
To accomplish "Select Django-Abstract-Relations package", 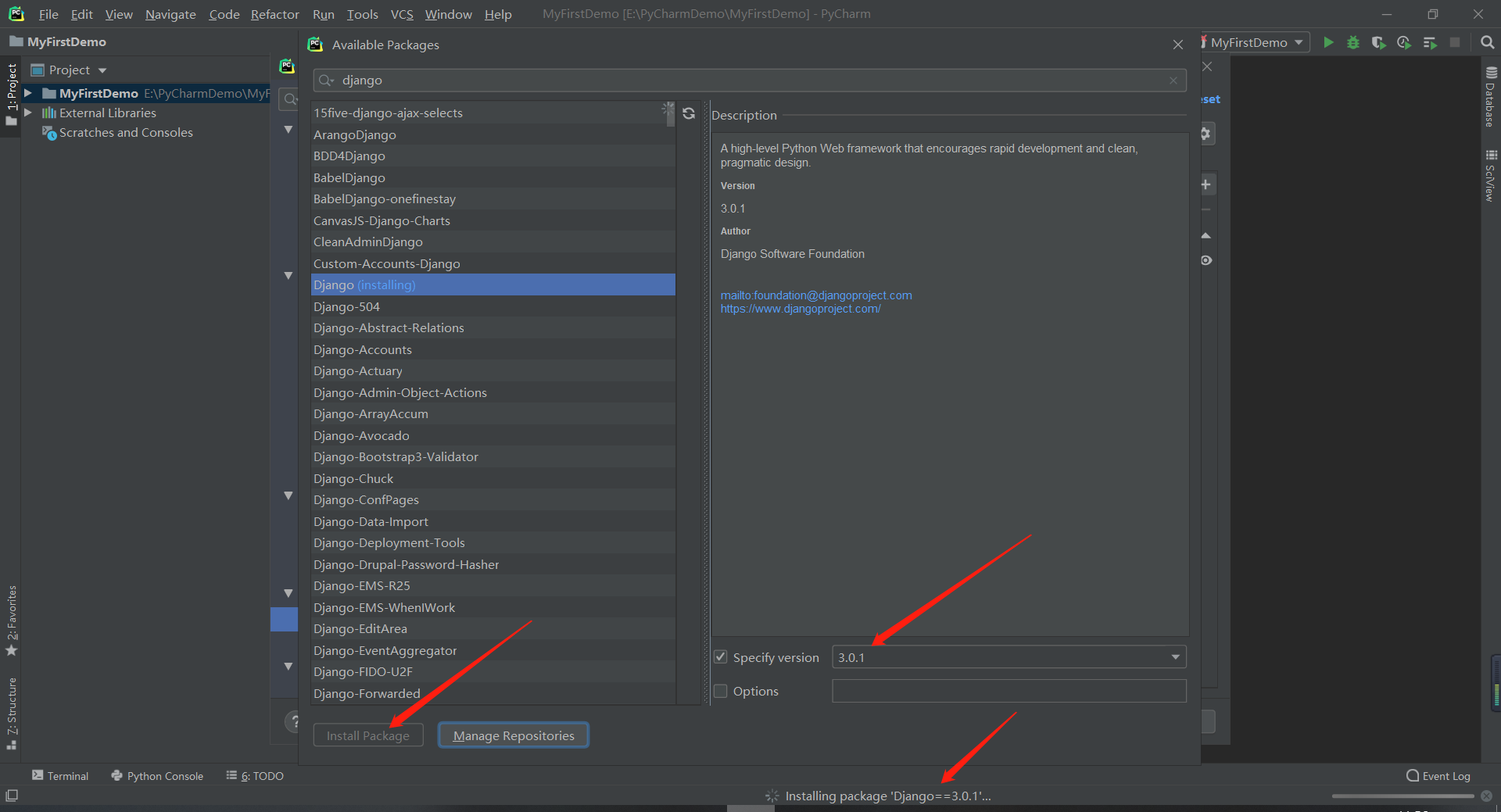I will pyautogui.click(x=493, y=327).
